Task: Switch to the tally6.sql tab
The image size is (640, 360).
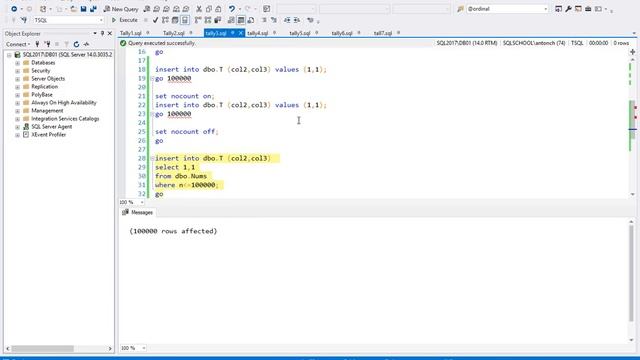Action: [342, 33]
